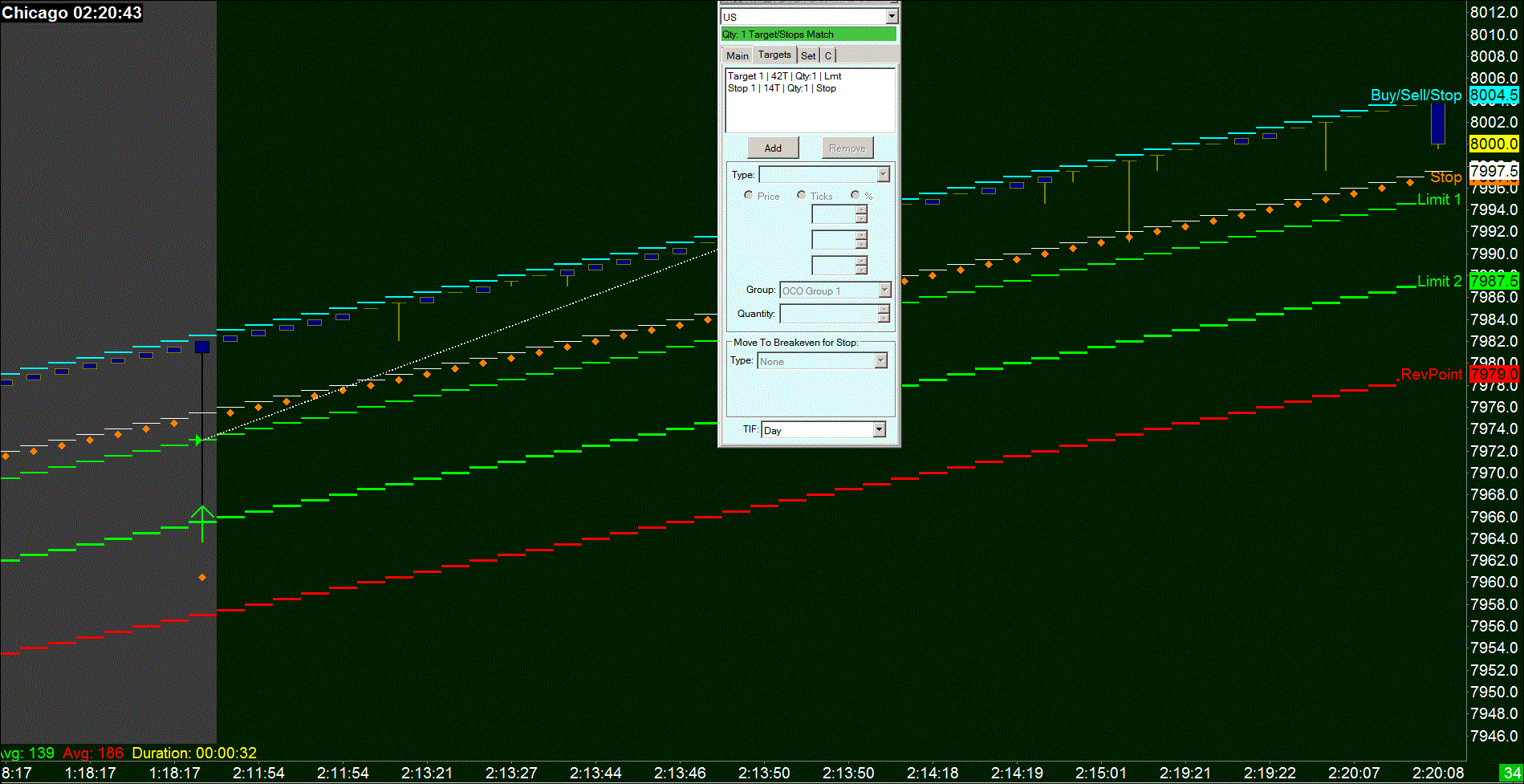Click the red RevPoint line label
The height and width of the screenshot is (784, 1524).
pyautogui.click(x=1432, y=375)
